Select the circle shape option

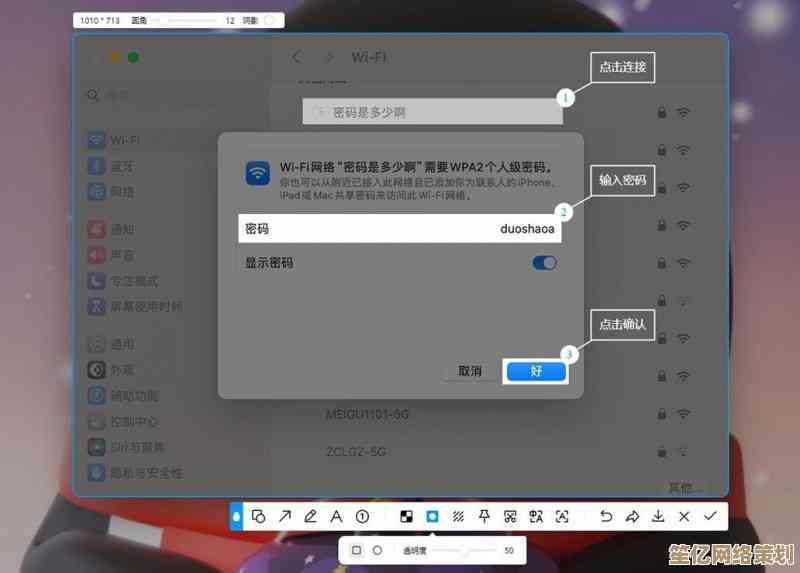point(377,550)
